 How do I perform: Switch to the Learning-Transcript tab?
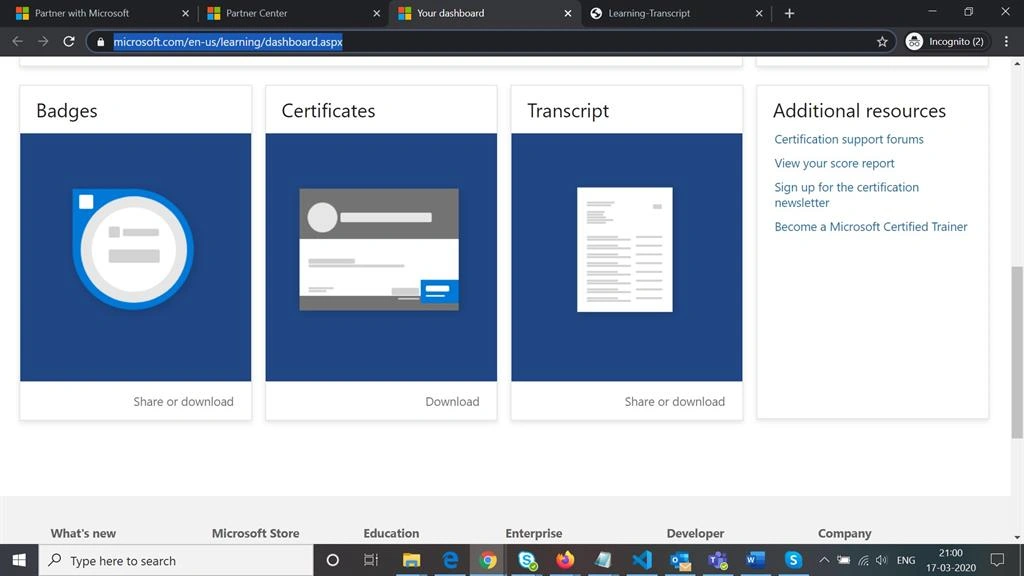click(676, 13)
